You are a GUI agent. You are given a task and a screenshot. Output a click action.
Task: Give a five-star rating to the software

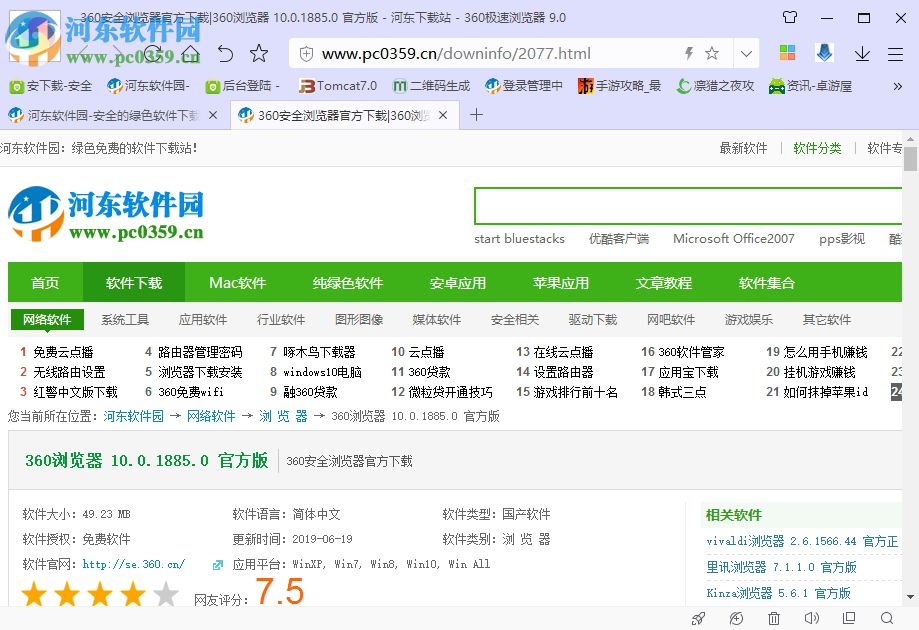pos(165,594)
